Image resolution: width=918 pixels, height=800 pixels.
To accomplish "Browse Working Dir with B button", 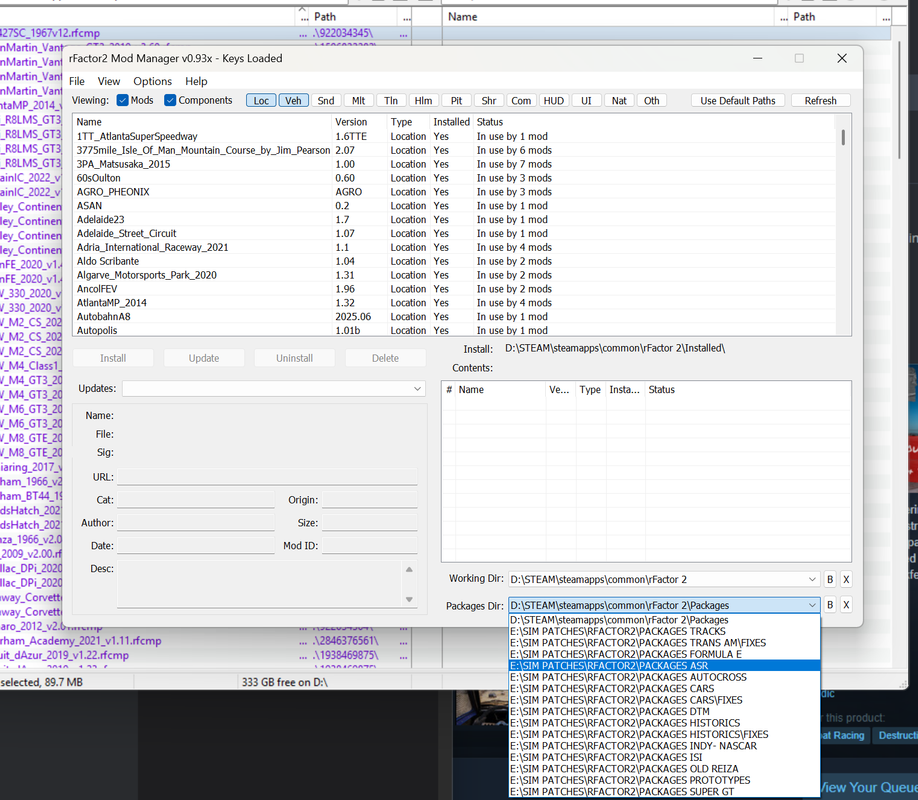I will [x=830, y=579].
